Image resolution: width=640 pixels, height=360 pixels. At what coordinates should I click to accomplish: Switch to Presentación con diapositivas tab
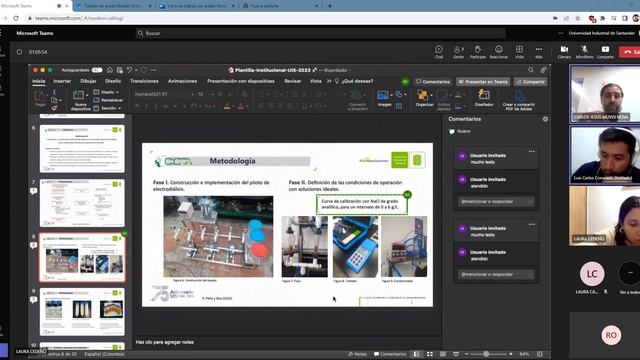click(x=241, y=81)
